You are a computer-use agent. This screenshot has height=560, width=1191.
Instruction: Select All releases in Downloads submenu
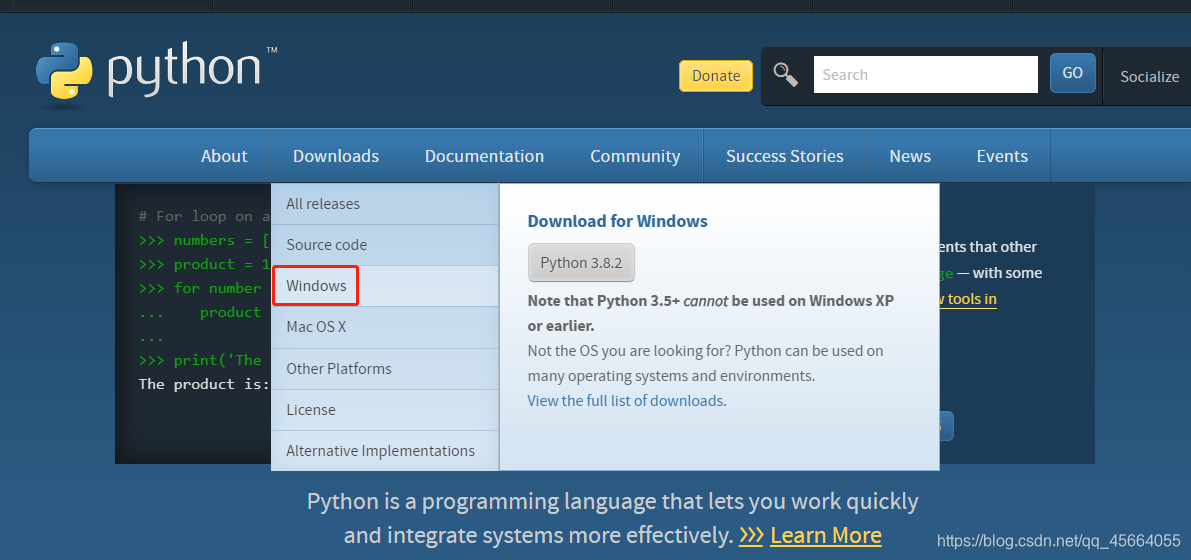click(385, 204)
